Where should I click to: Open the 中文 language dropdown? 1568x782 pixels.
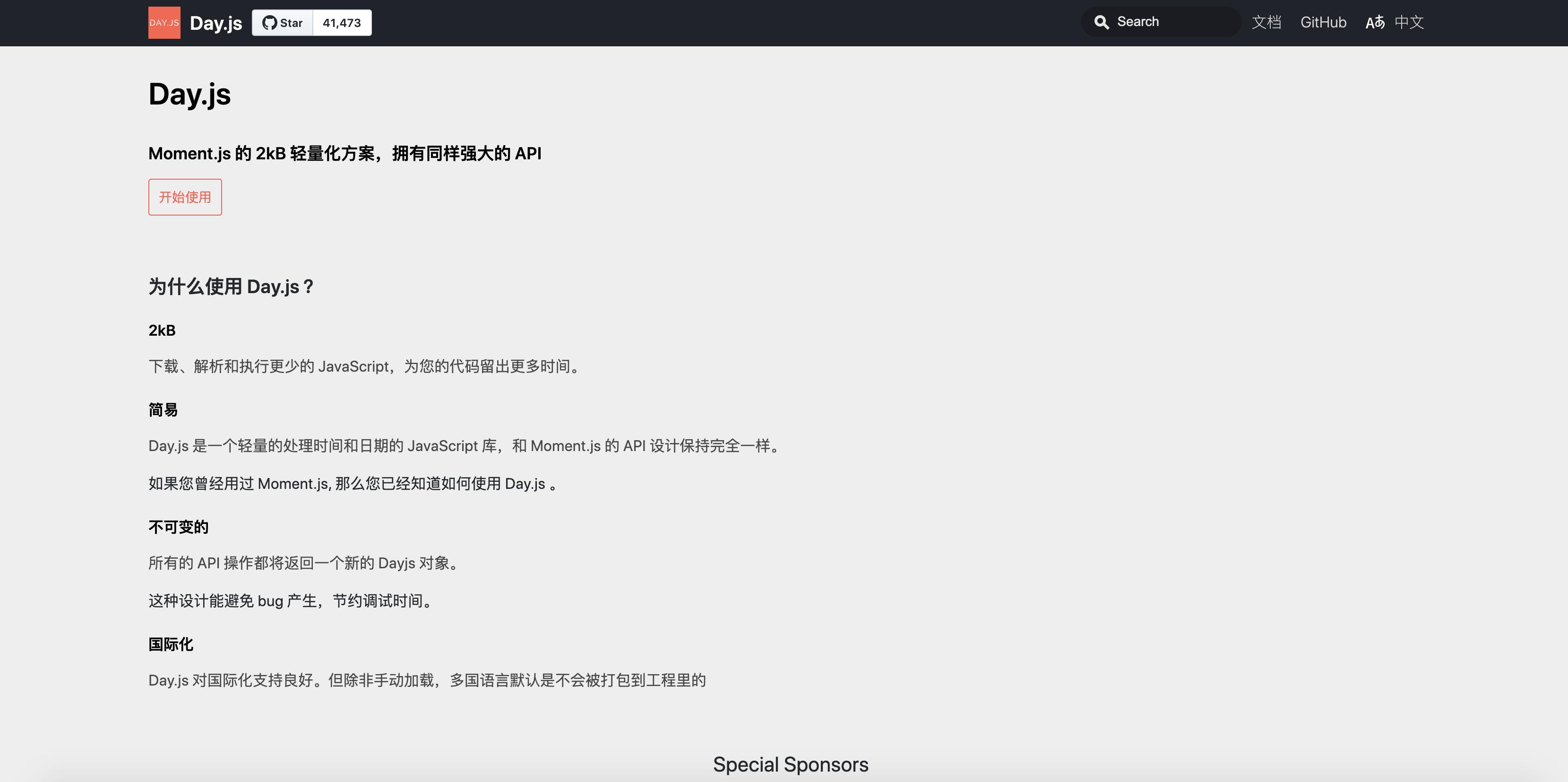tap(1409, 23)
